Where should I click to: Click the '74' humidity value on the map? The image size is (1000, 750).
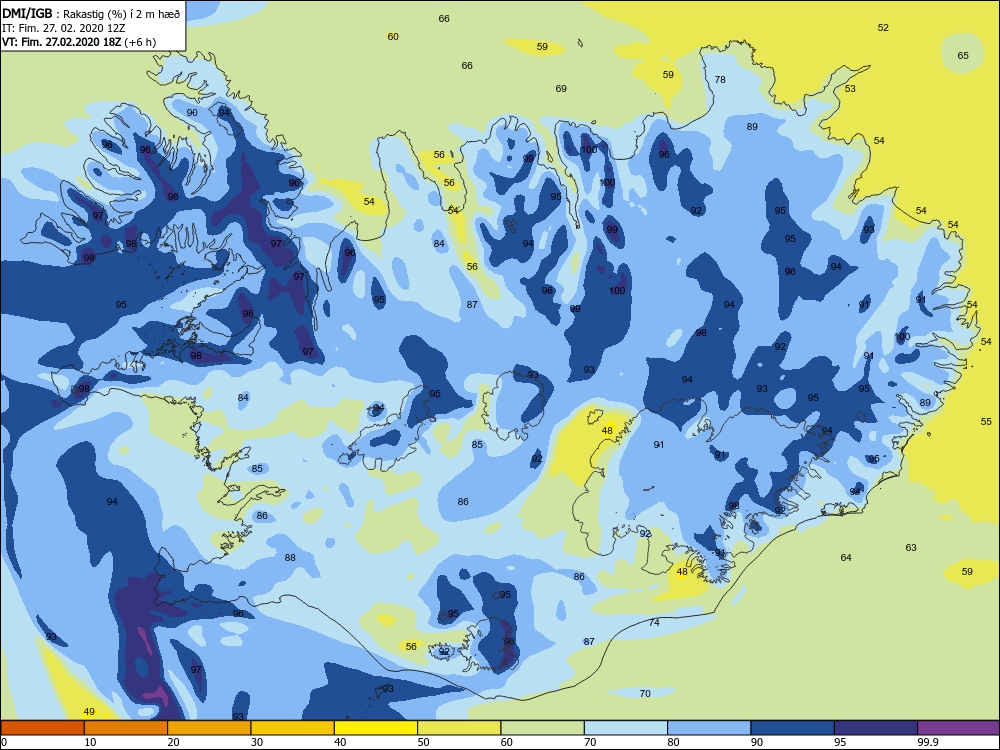[x=654, y=622]
